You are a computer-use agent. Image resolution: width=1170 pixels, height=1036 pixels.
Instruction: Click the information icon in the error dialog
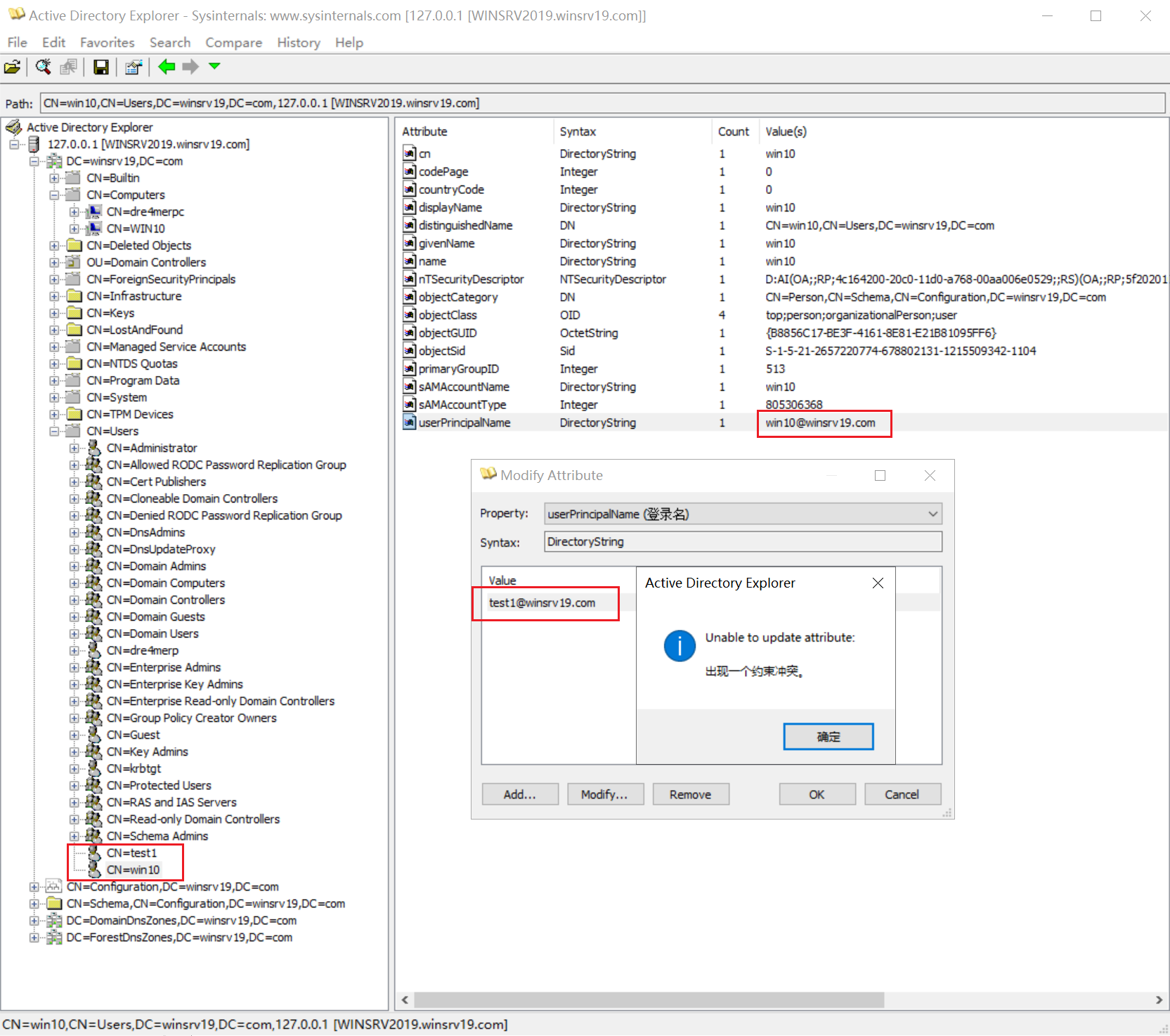point(680,646)
